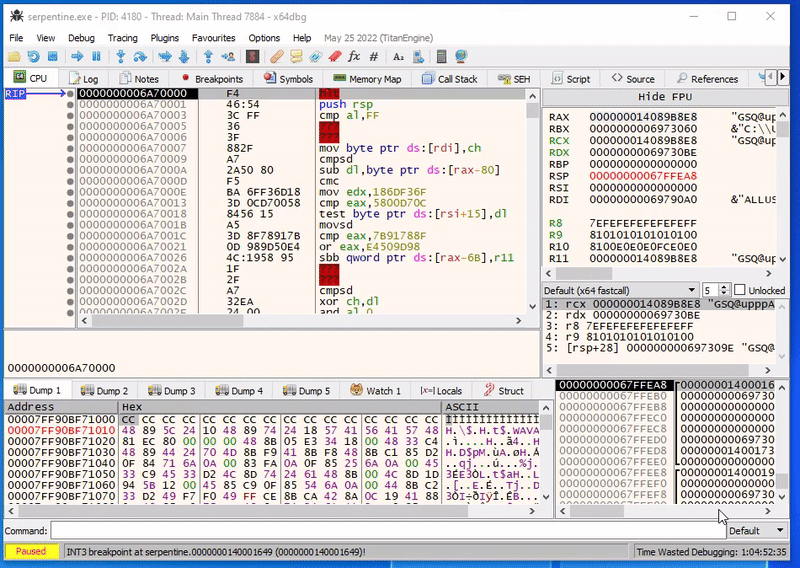Switch to the Dump 2 tab

(105, 390)
